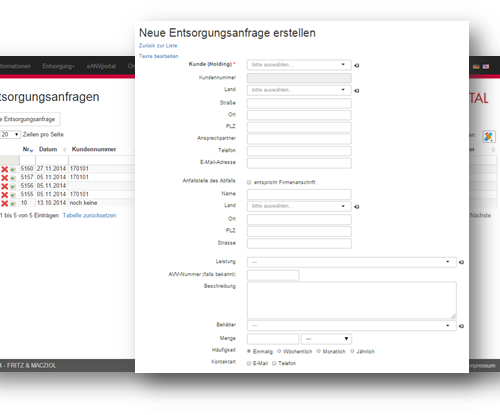500x415 pixels.
Task: Switch language using the US flag
Action: pyautogui.click(x=486, y=67)
